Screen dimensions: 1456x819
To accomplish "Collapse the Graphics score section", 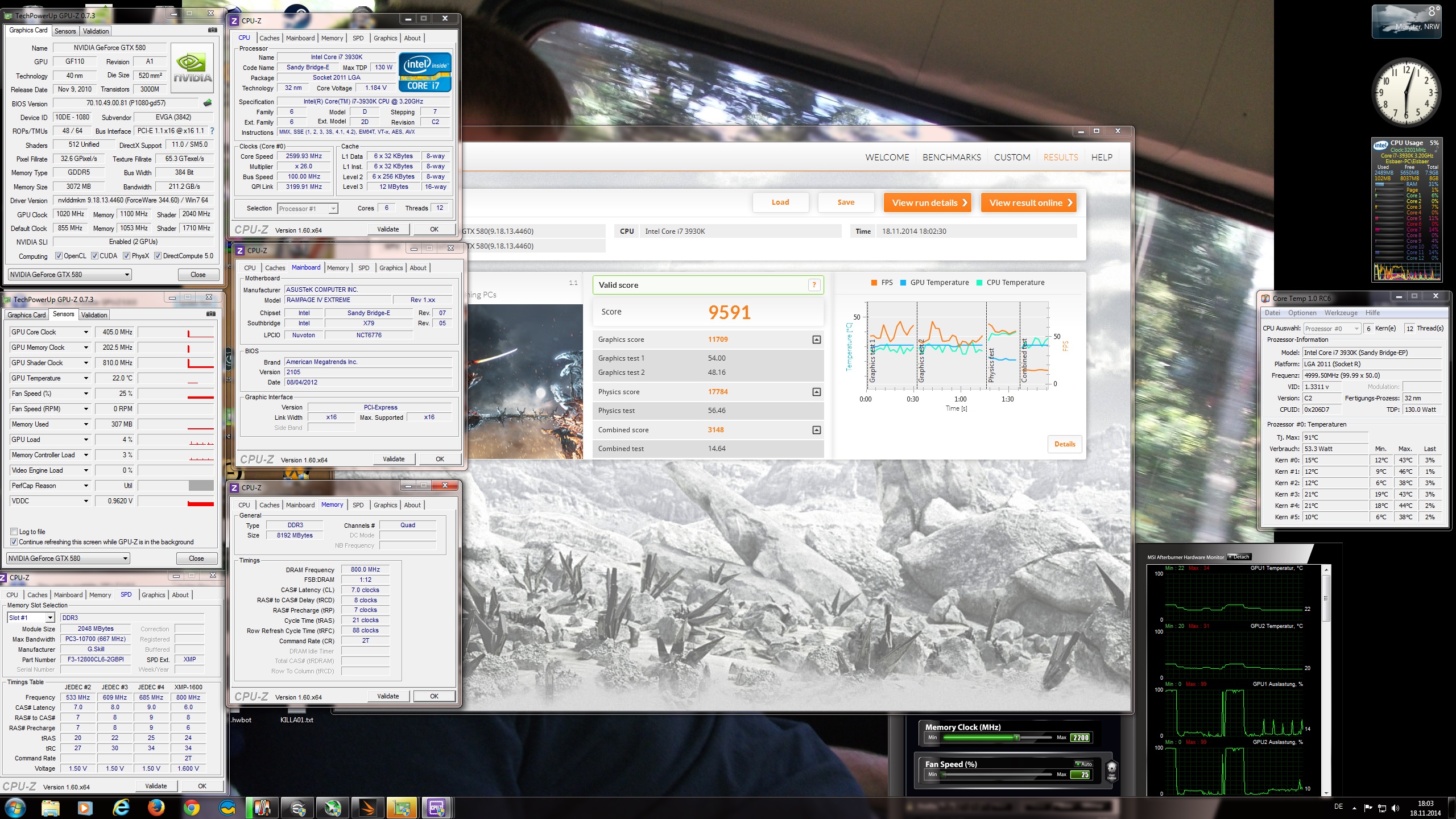I will click(817, 340).
